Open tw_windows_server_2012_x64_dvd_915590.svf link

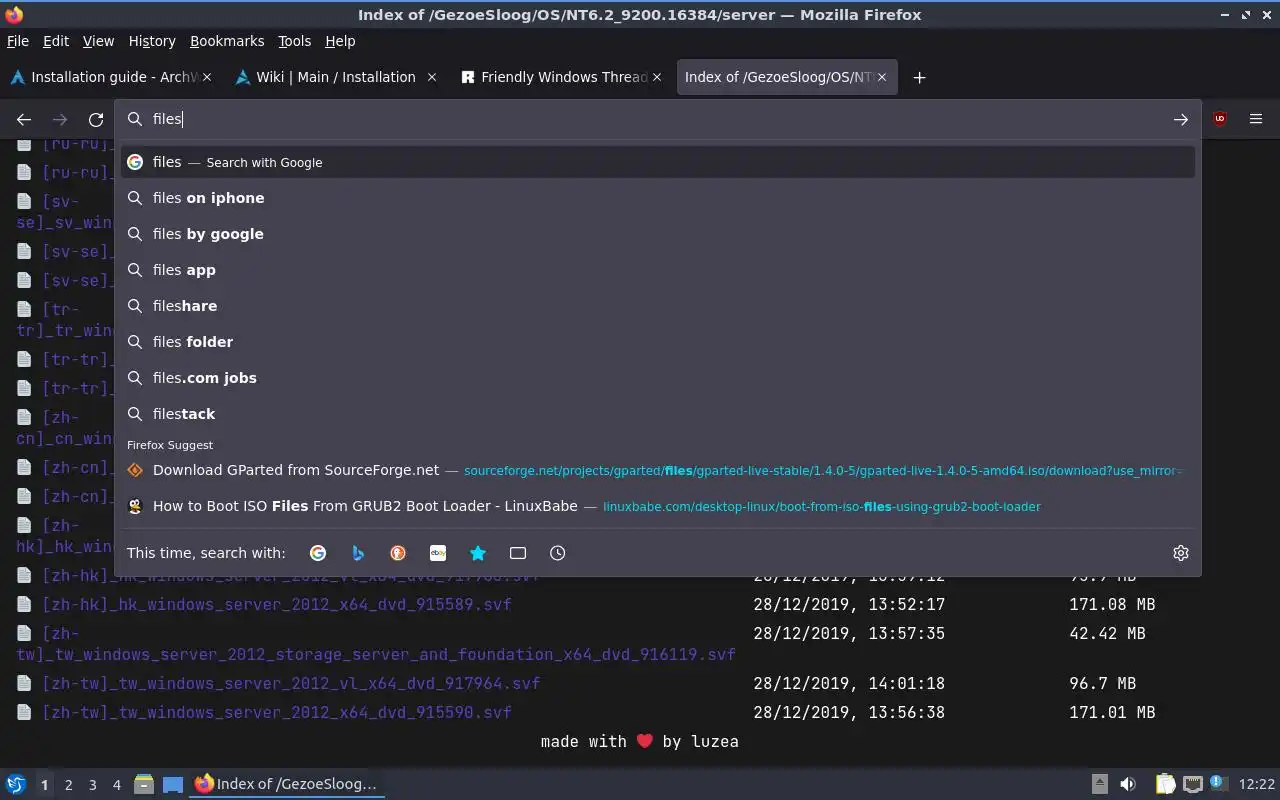coord(276,712)
